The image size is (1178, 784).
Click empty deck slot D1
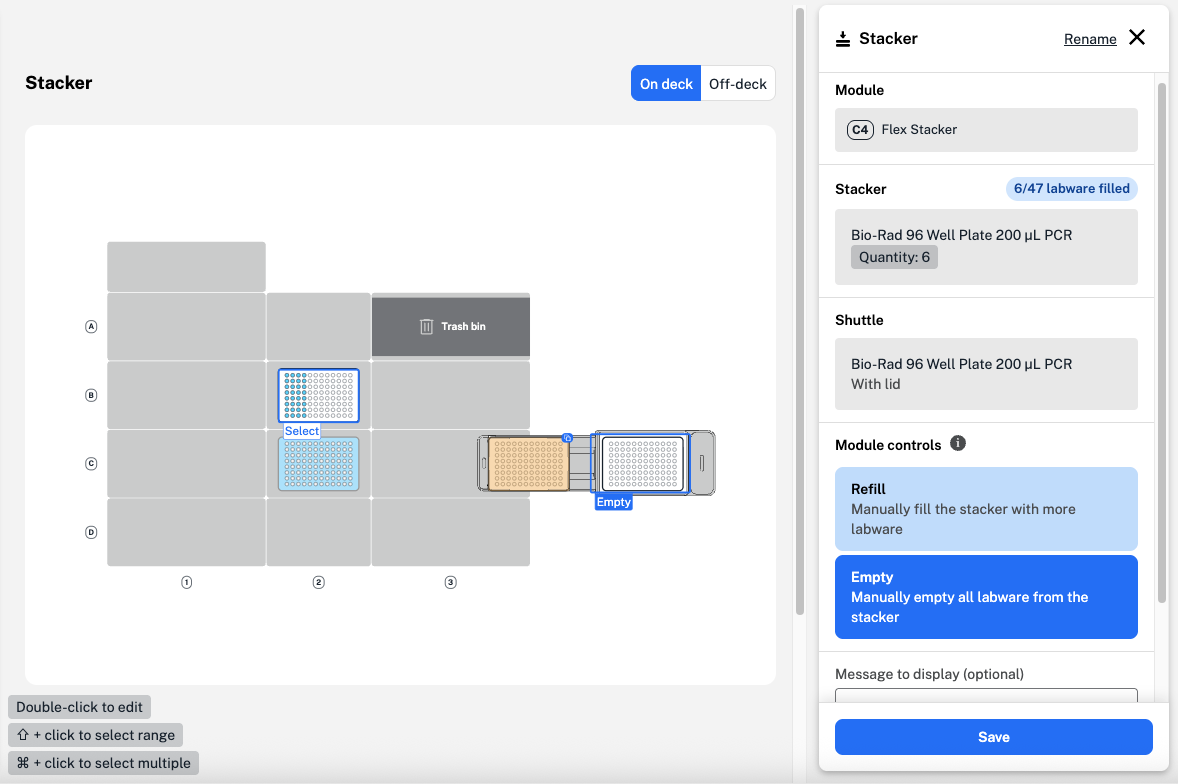click(186, 532)
